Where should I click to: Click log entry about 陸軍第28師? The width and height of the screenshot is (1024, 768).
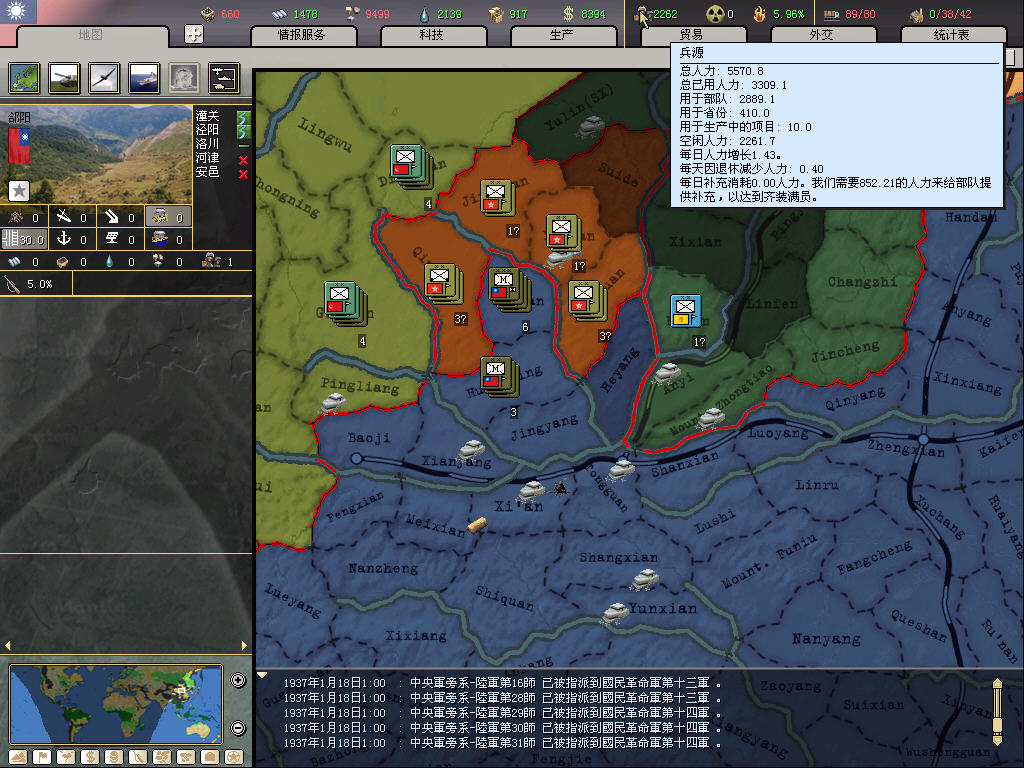pos(502,698)
